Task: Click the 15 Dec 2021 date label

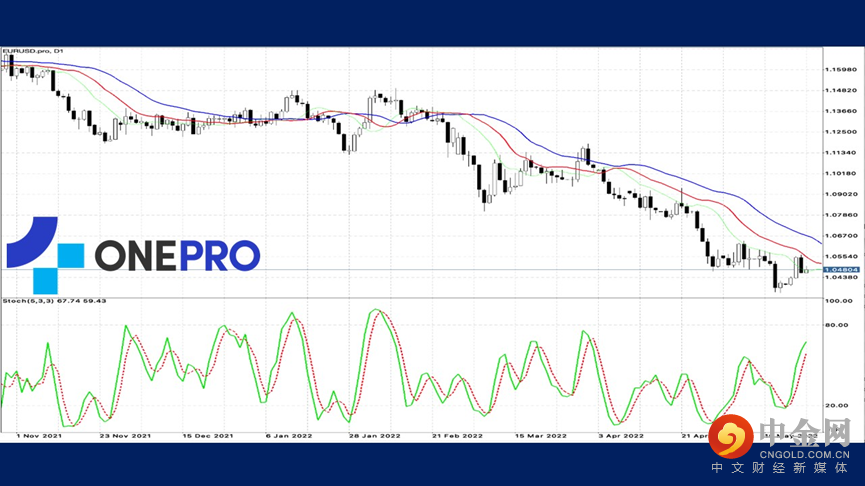Action: click(208, 436)
